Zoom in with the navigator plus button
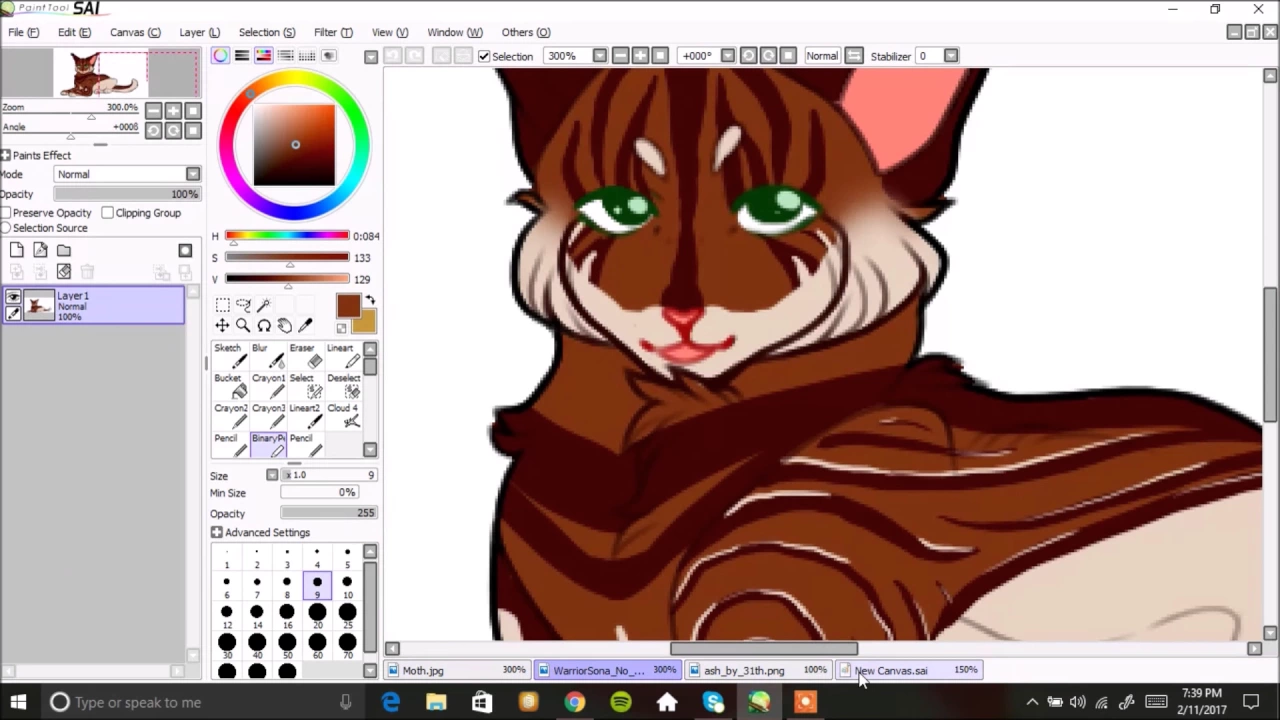This screenshot has width=1280, height=720. click(x=173, y=110)
